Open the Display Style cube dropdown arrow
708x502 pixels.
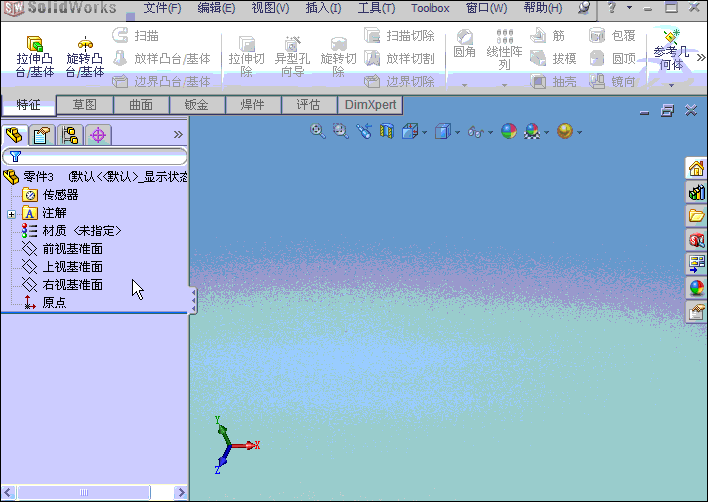point(458,132)
